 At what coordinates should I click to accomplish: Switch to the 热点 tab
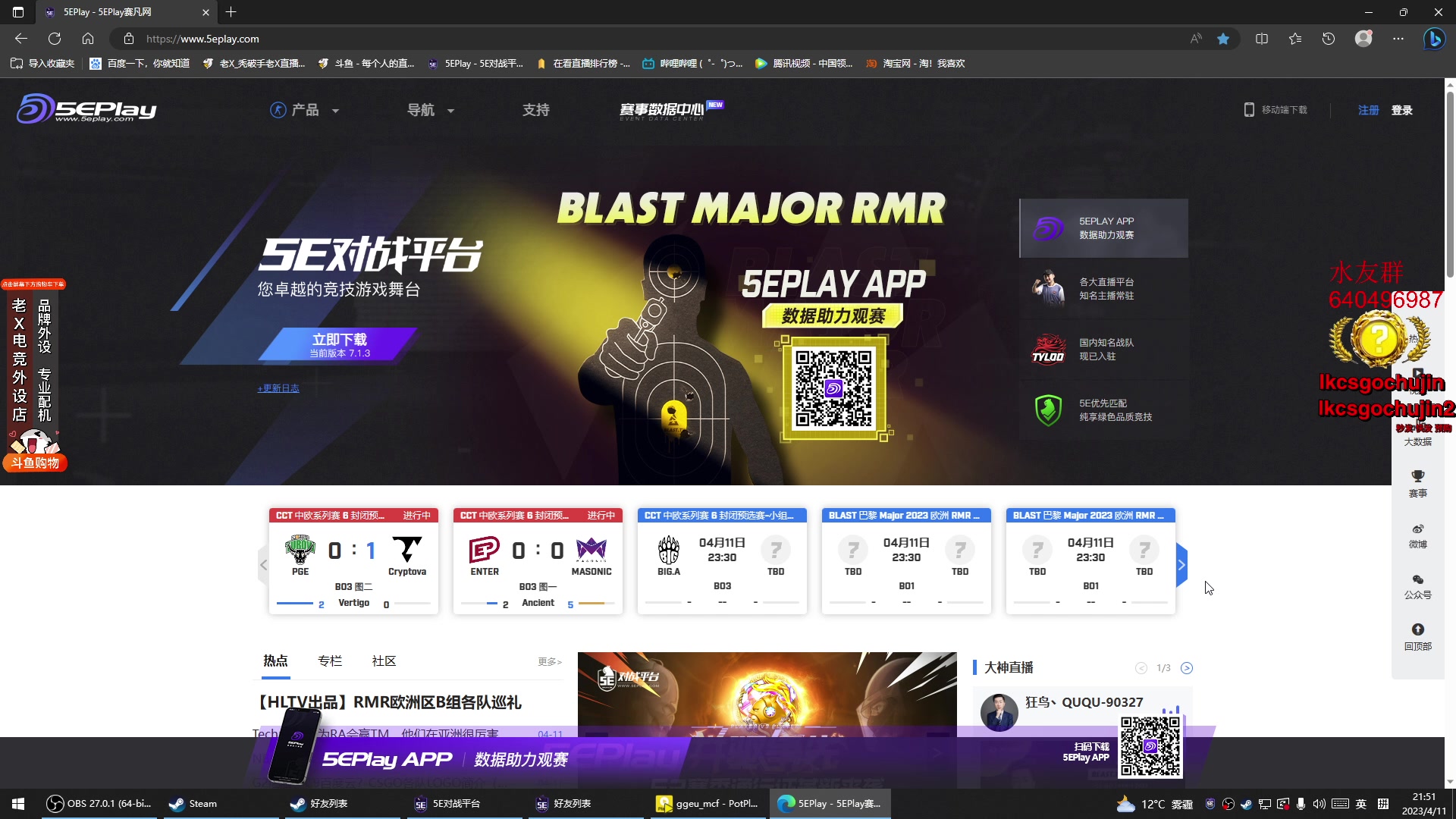tap(275, 661)
